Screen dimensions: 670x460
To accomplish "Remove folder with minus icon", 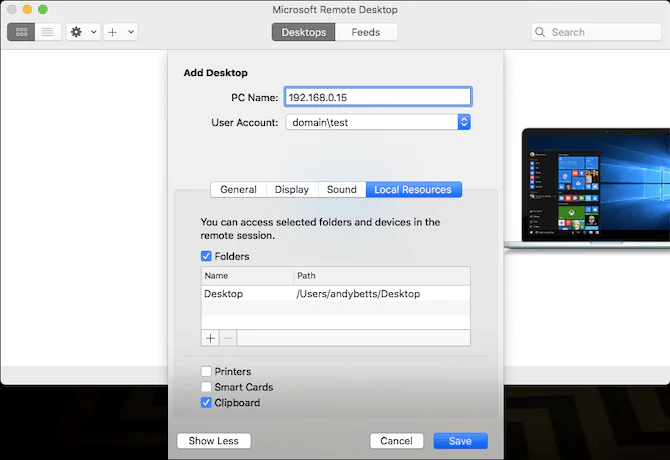I will pos(227,338).
